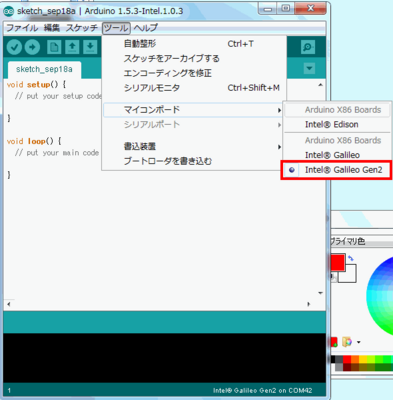Image resolution: width=393 pixels, height=400 pixels.
Task: Minimize the Arduino window
Action: [x=267, y=9]
